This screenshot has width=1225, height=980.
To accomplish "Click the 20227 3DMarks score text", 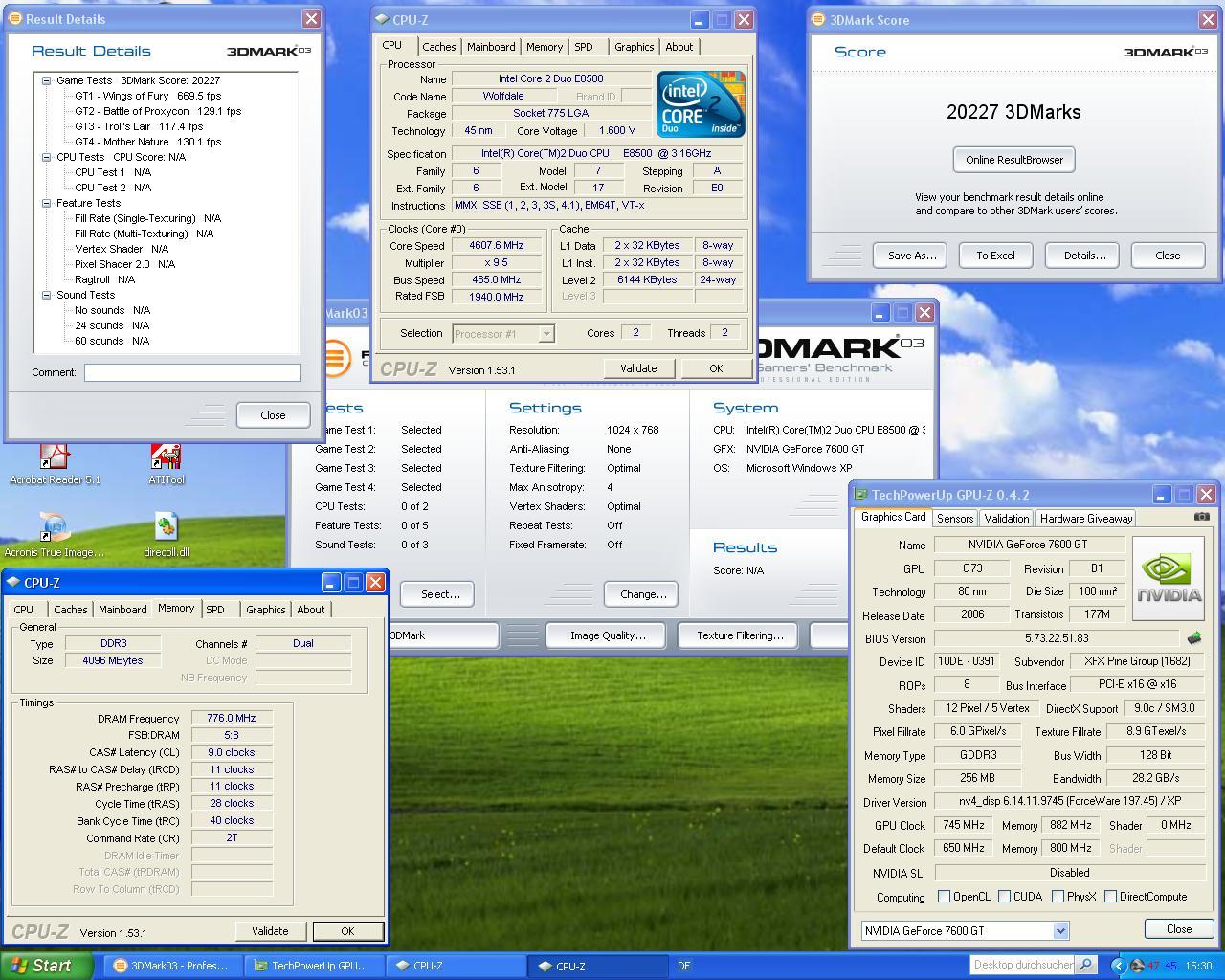I will (x=1013, y=112).
